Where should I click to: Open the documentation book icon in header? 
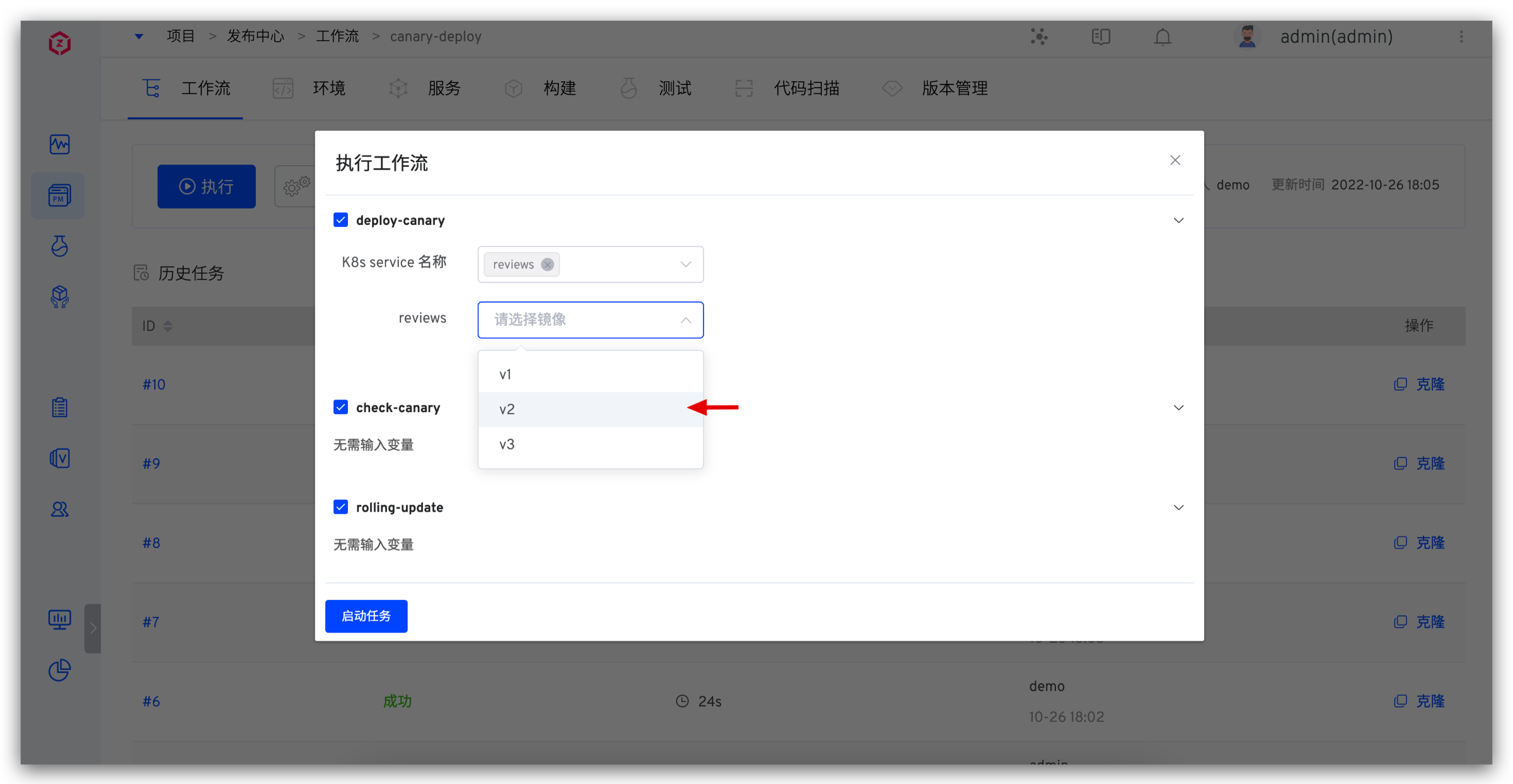pos(1101,37)
